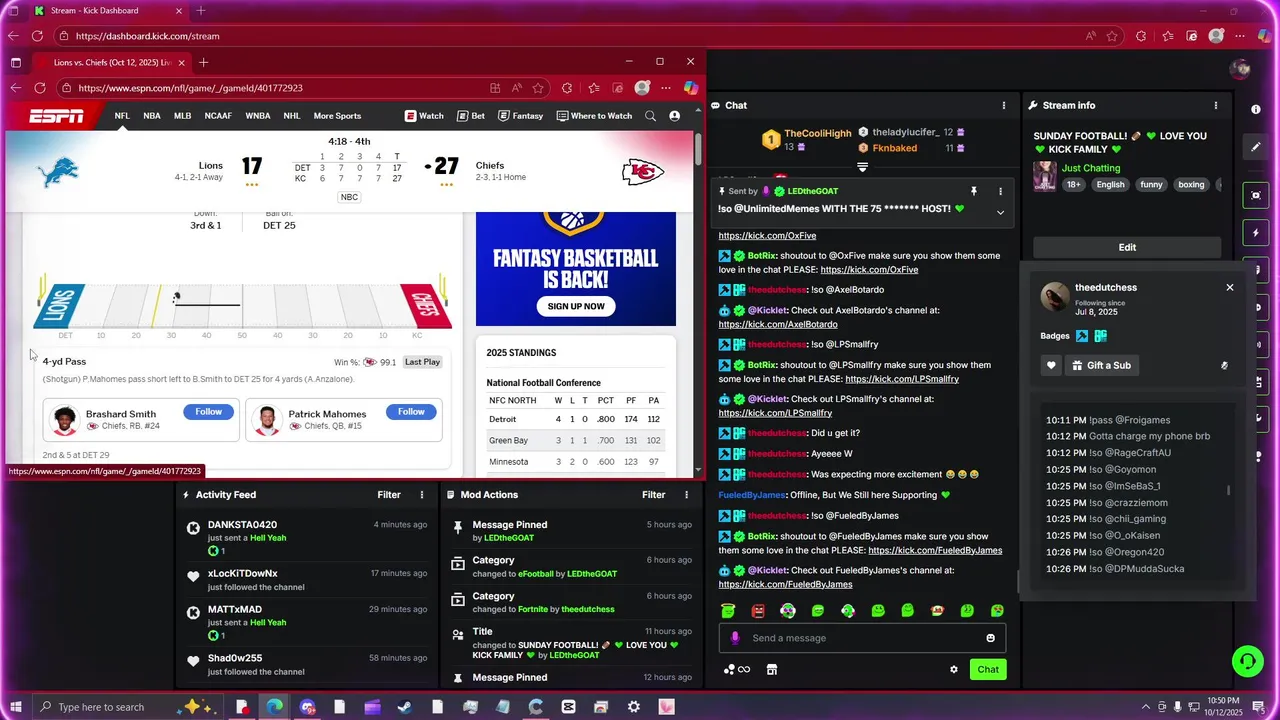Open Mod Actions Filter dropdown
Image resolution: width=1280 pixels, height=720 pixels.
pyautogui.click(x=654, y=495)
